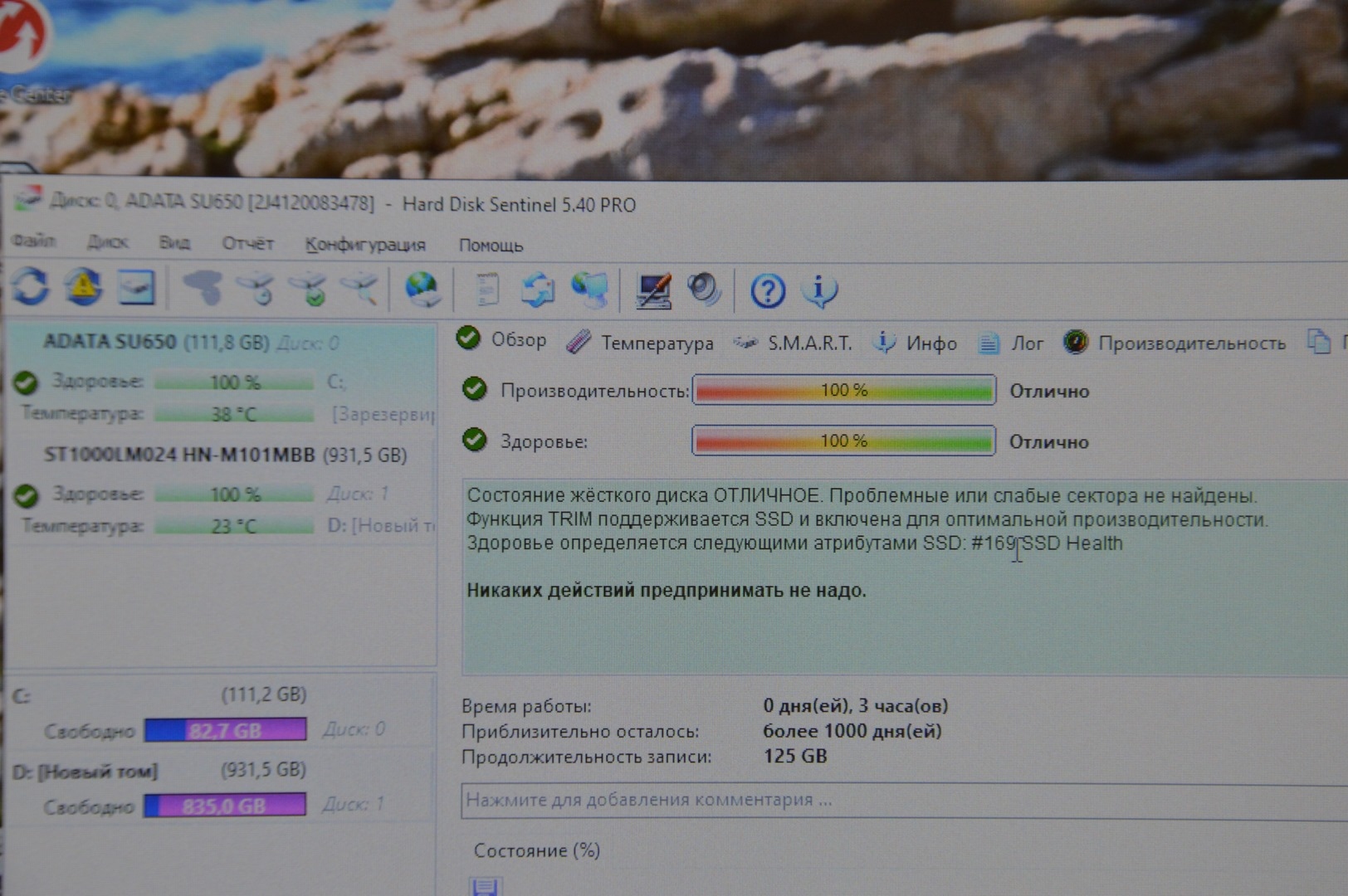Click the blue refresh arrows toolbar icon
This screenshot has height=896, width=1348.
pyautogui.click(x=31, y=288)
